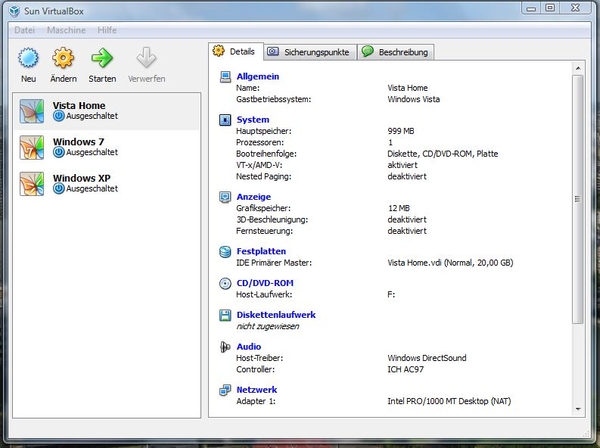Click the Windows XP OS icon

pyautogui.click(x=32, y=184)
